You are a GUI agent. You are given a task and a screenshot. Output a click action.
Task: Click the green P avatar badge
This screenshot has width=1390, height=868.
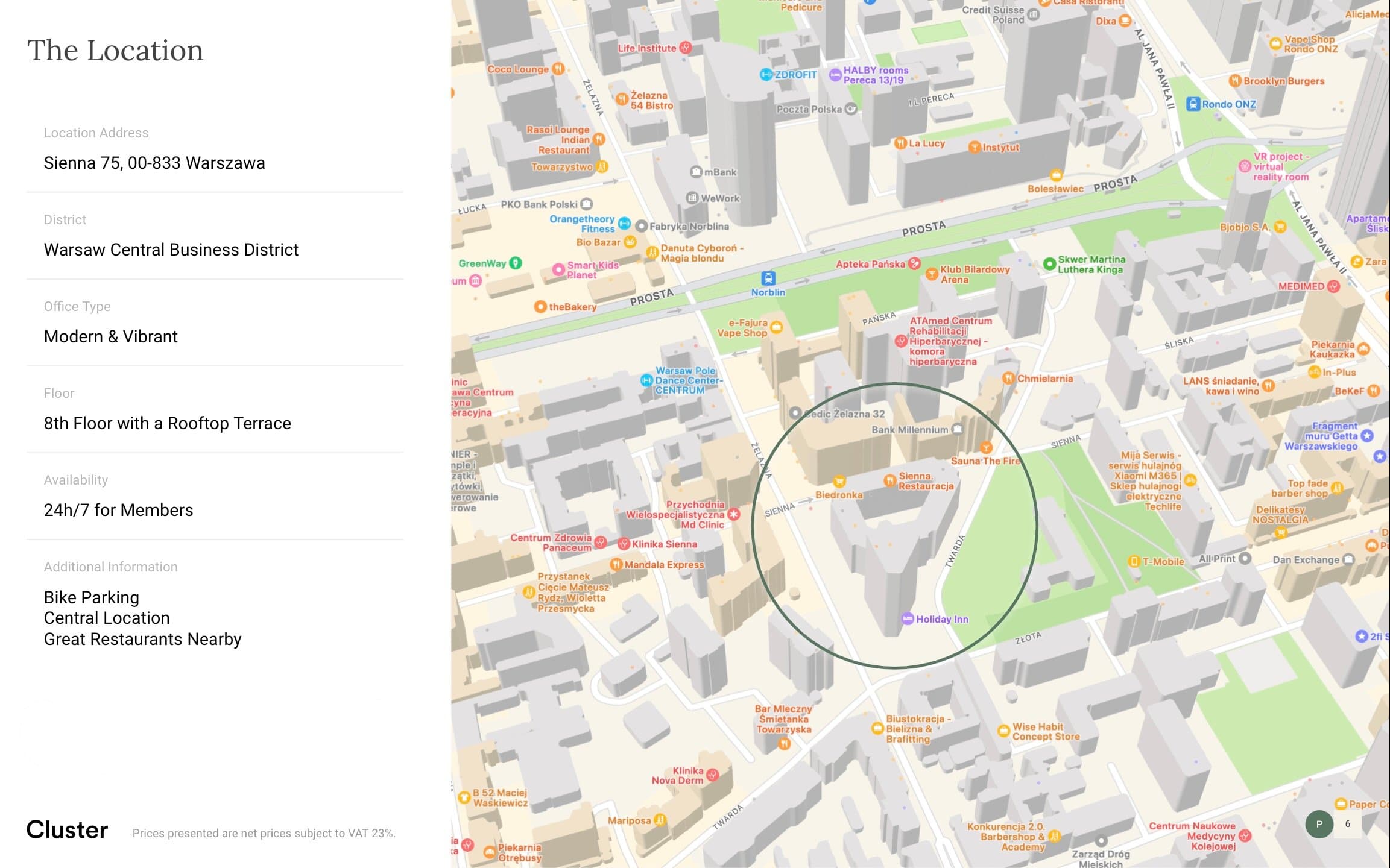click(1319, 824)
